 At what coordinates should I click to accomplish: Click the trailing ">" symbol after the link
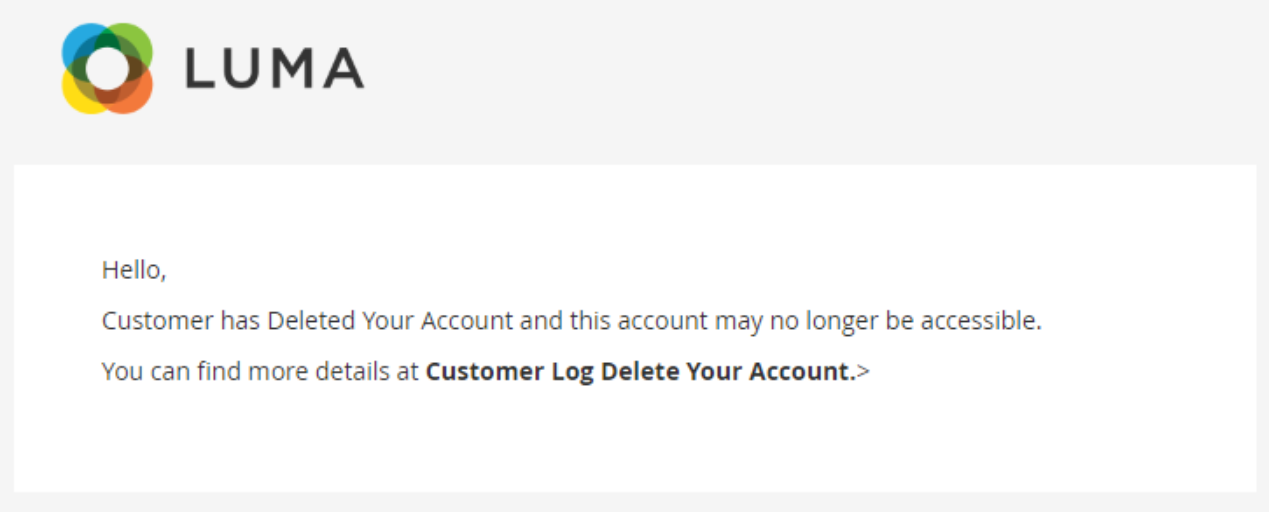point(864,372)
